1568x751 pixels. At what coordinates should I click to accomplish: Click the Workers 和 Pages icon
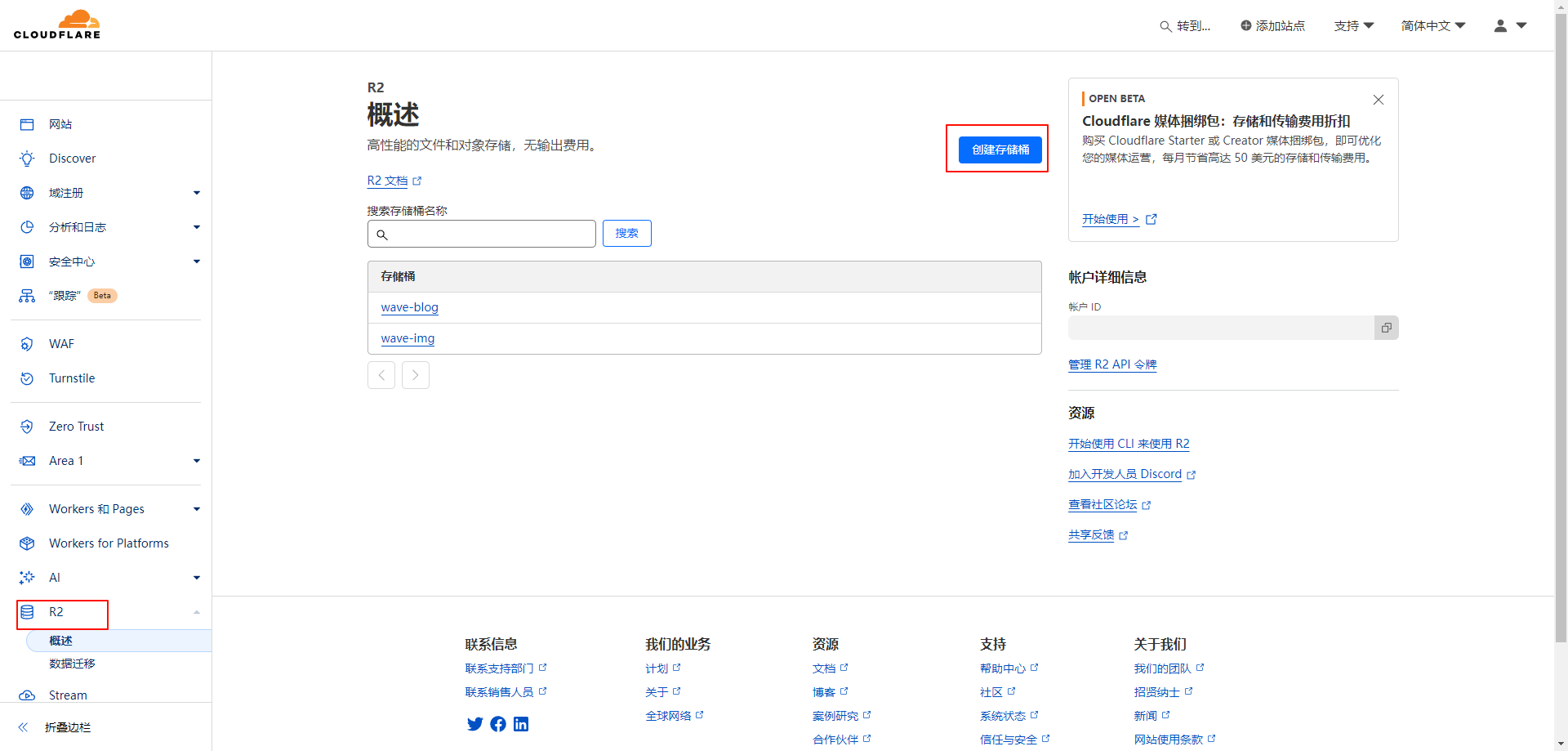point(27,509)
